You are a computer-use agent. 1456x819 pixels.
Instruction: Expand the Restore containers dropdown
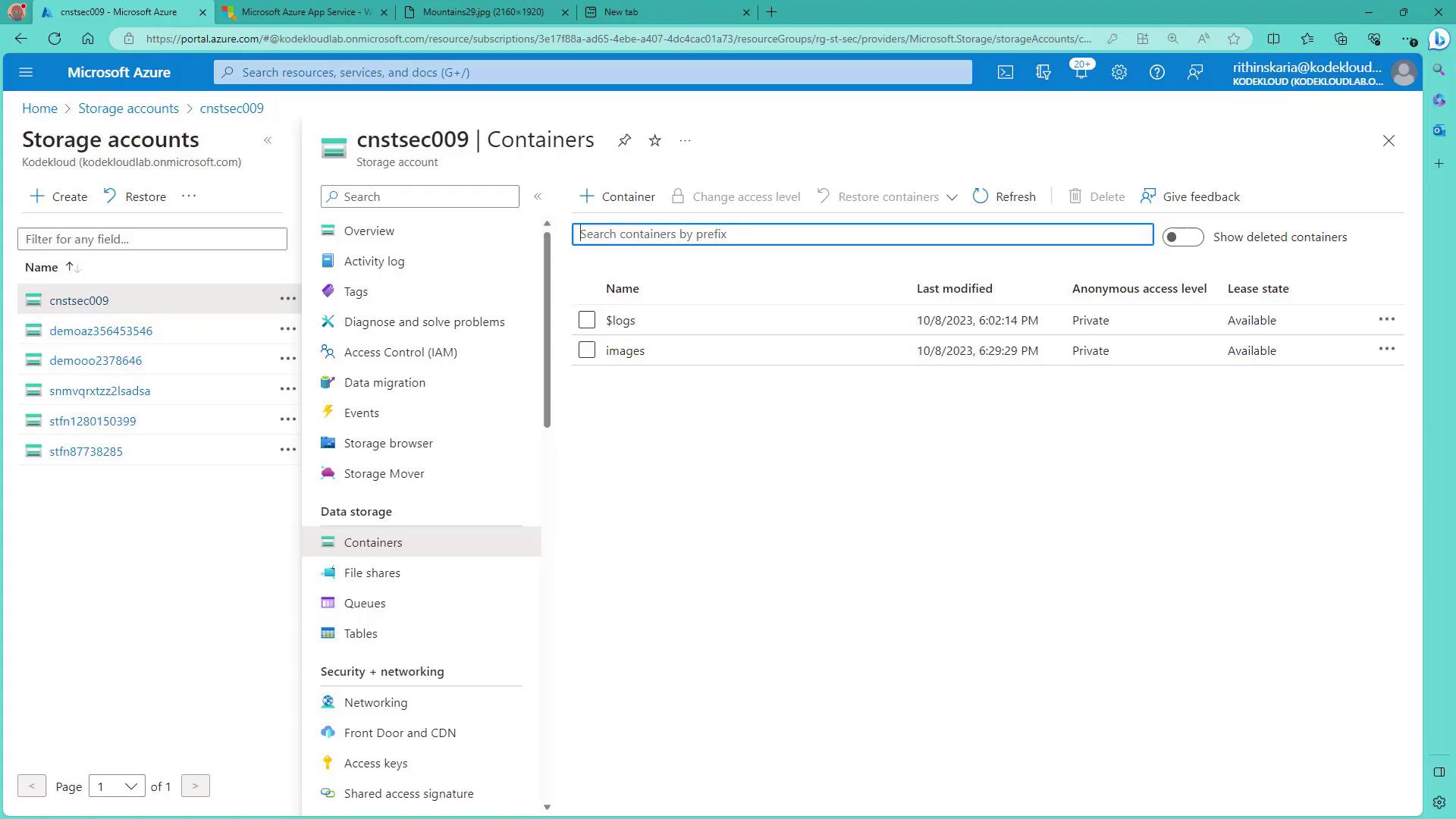click(952, 197)
